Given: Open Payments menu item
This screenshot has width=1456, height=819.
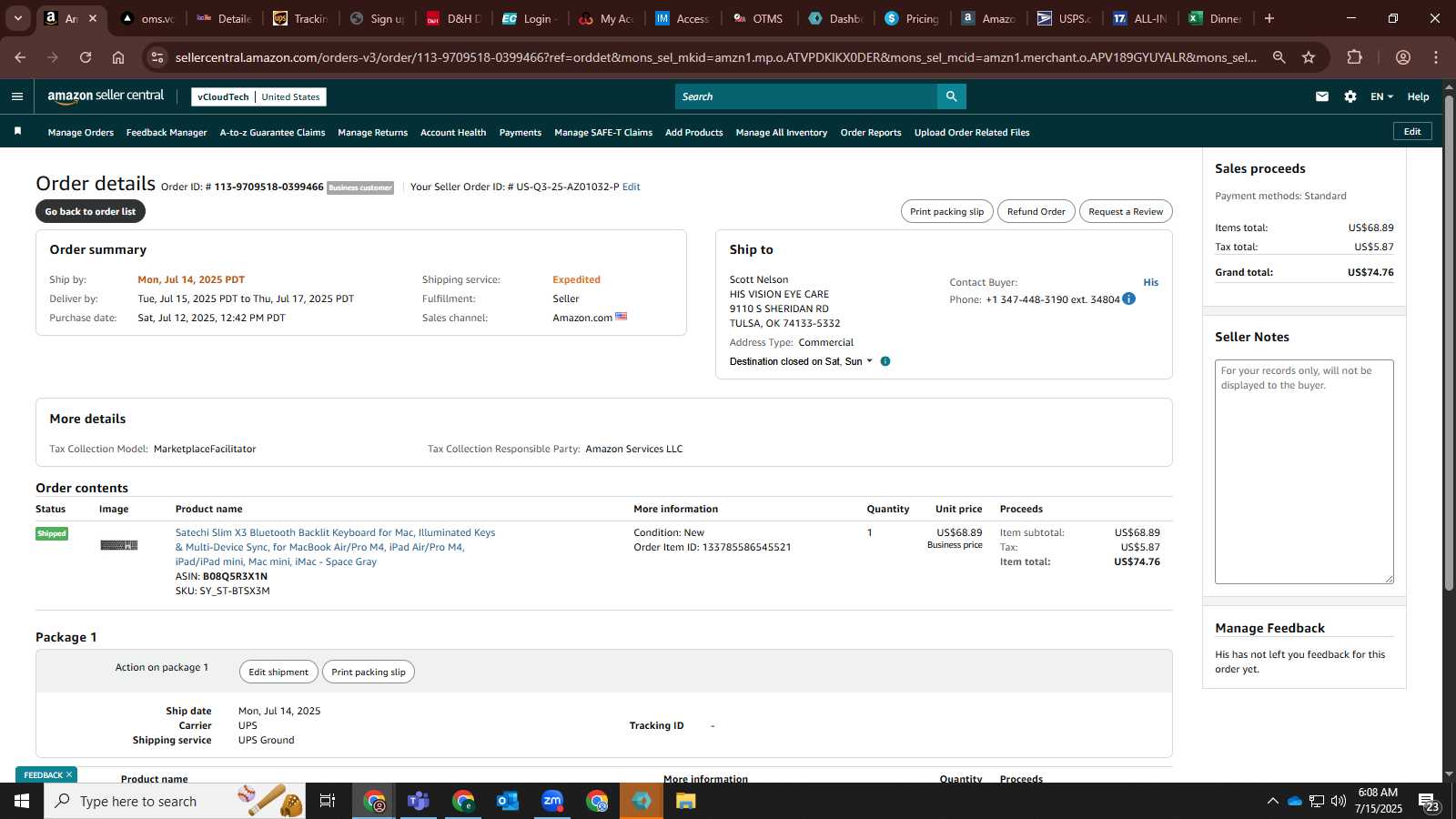Looking at the screenshot, I should coord(521,133).
